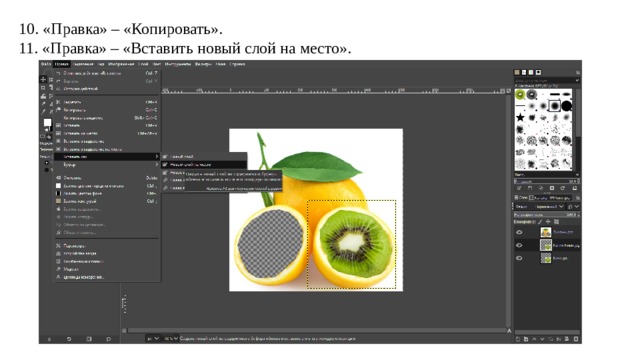The image size is (640, 360).
Task: Open the layer blend mode dropdown
Action: pyautogui.click(x=539, y=207)
